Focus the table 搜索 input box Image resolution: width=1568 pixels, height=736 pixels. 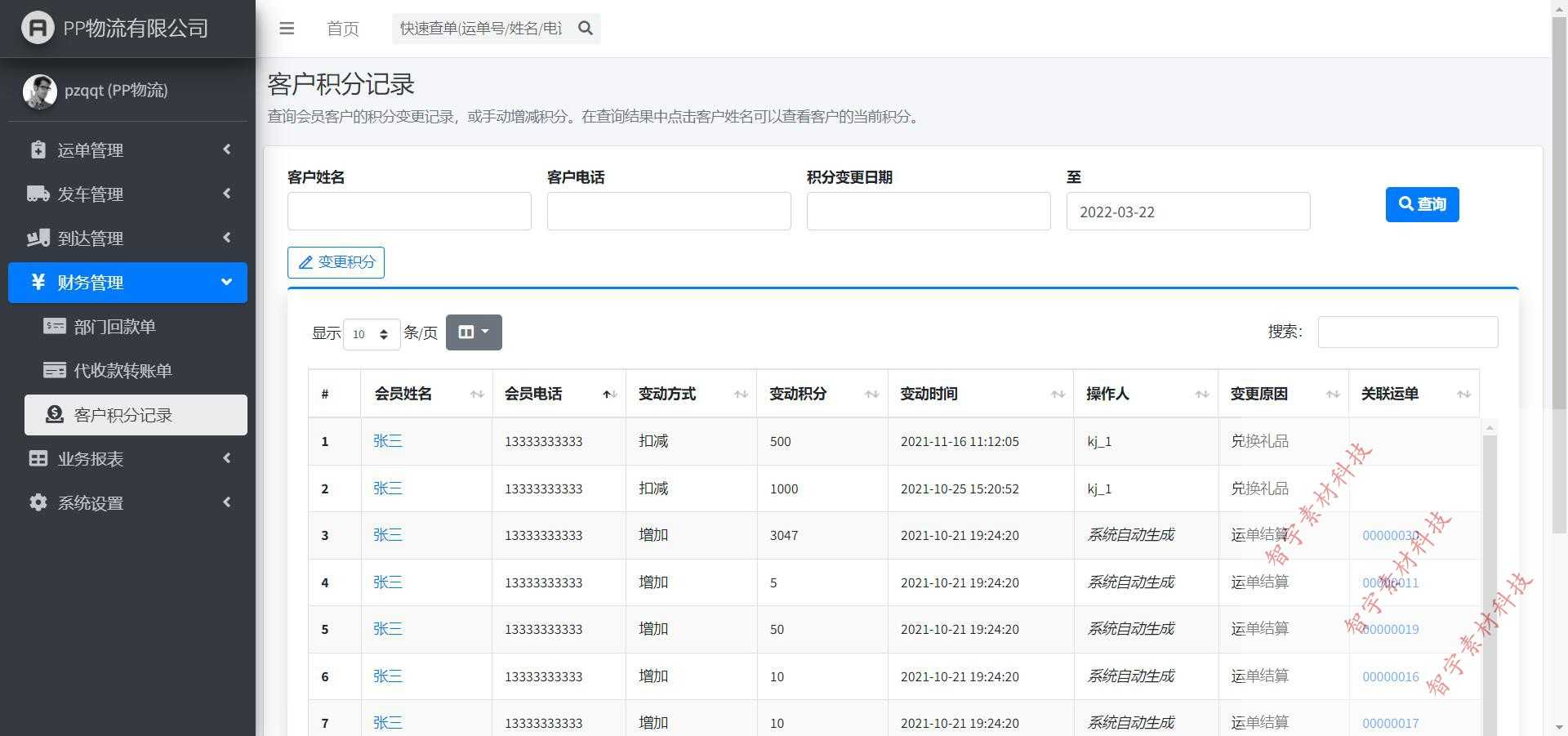(1408, 332)
